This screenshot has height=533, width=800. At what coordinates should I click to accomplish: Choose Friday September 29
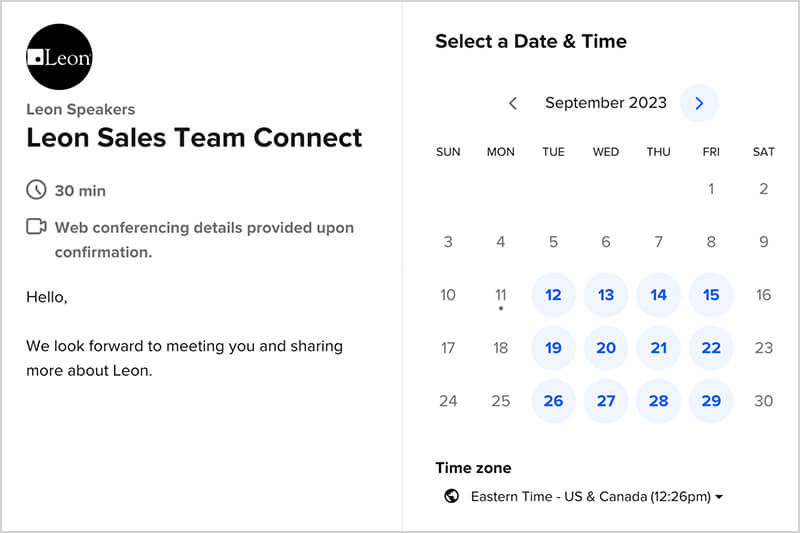pyautogui.click(x=711, y=401)
